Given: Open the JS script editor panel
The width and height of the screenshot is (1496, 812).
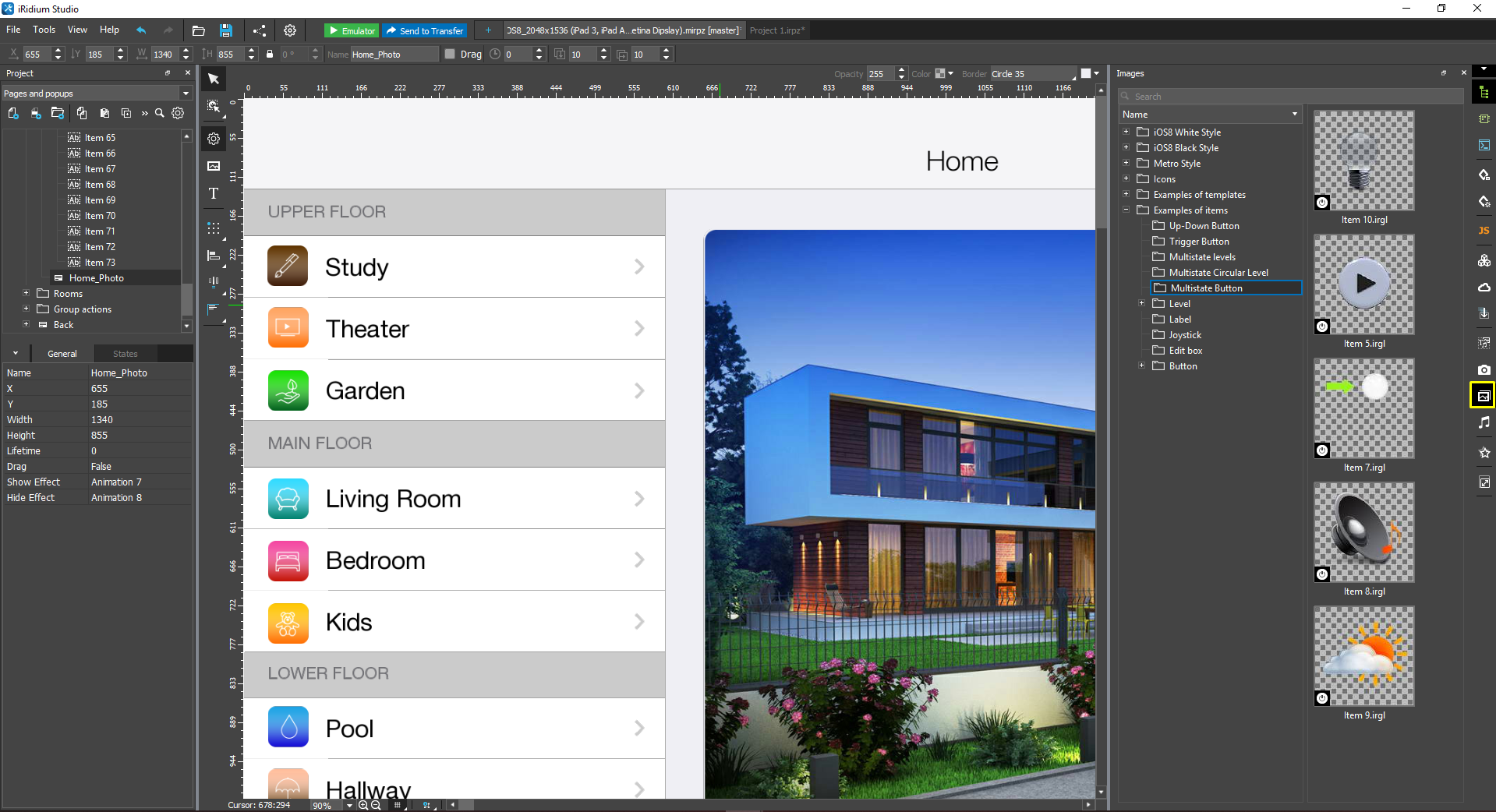Looking at the screenshot, I should (x=1484, y=230).
